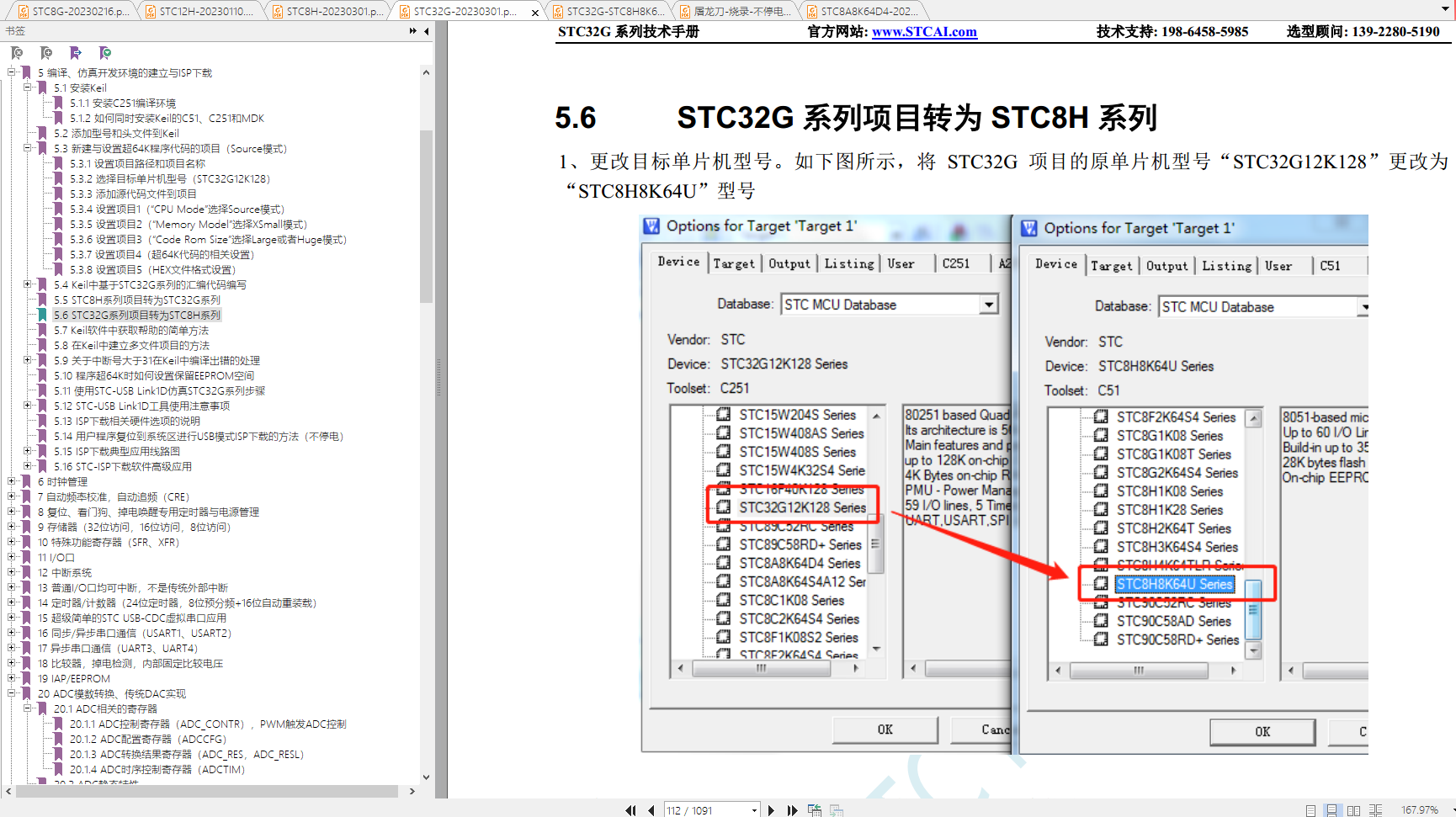Click the bookmark icon beside '5.1 安装Keil'
Image resolution: width=1456 pixels, height=817 pixels.
[43, 88]
